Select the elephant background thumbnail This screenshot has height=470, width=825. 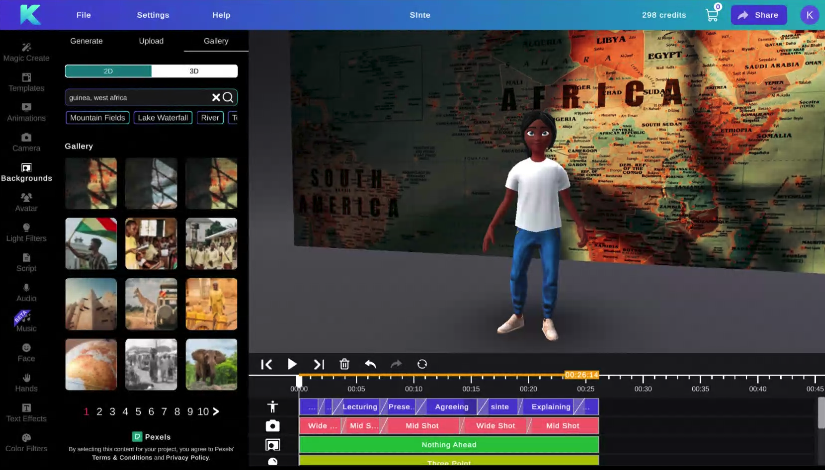[211, 364]
